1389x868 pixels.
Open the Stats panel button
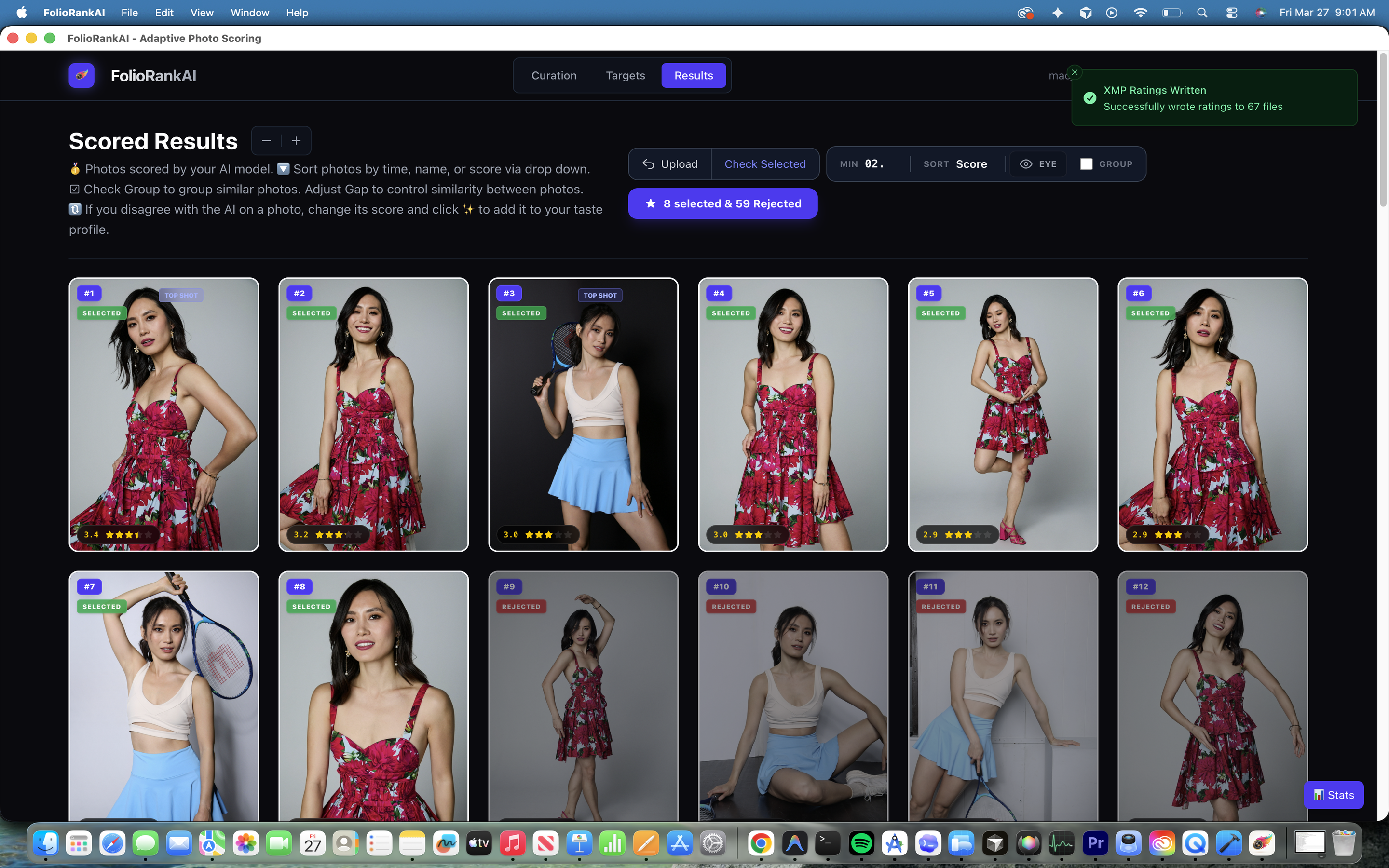[x=1334, y=795]
